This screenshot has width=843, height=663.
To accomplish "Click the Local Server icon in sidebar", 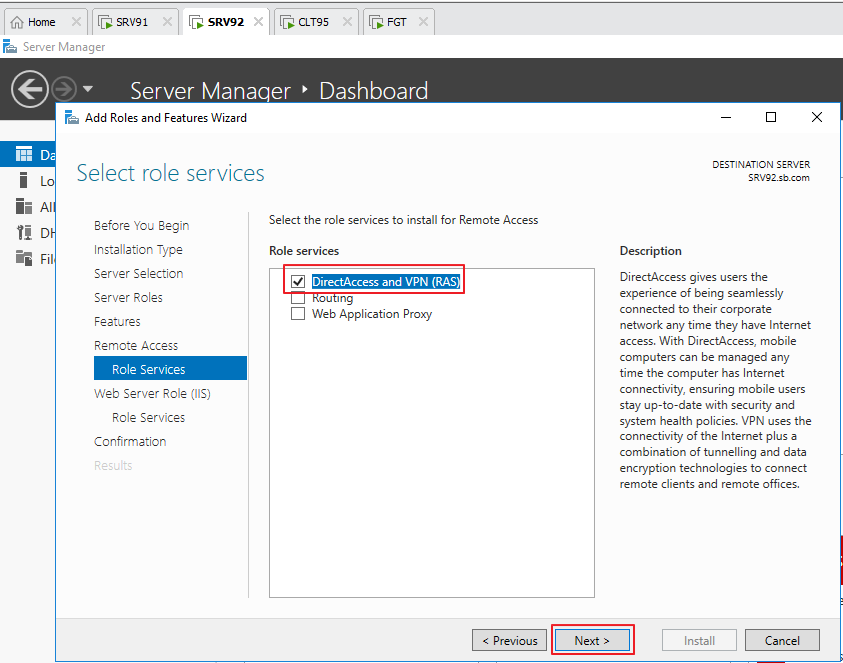I will coord(23,180).
